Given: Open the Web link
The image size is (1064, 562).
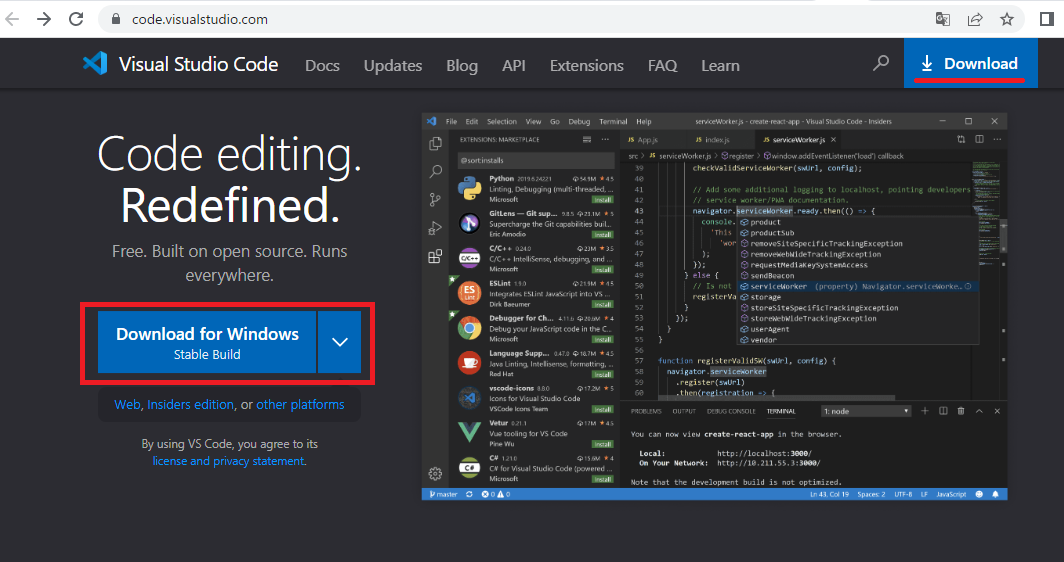Looking at the screenshot, I should point(128,405).
